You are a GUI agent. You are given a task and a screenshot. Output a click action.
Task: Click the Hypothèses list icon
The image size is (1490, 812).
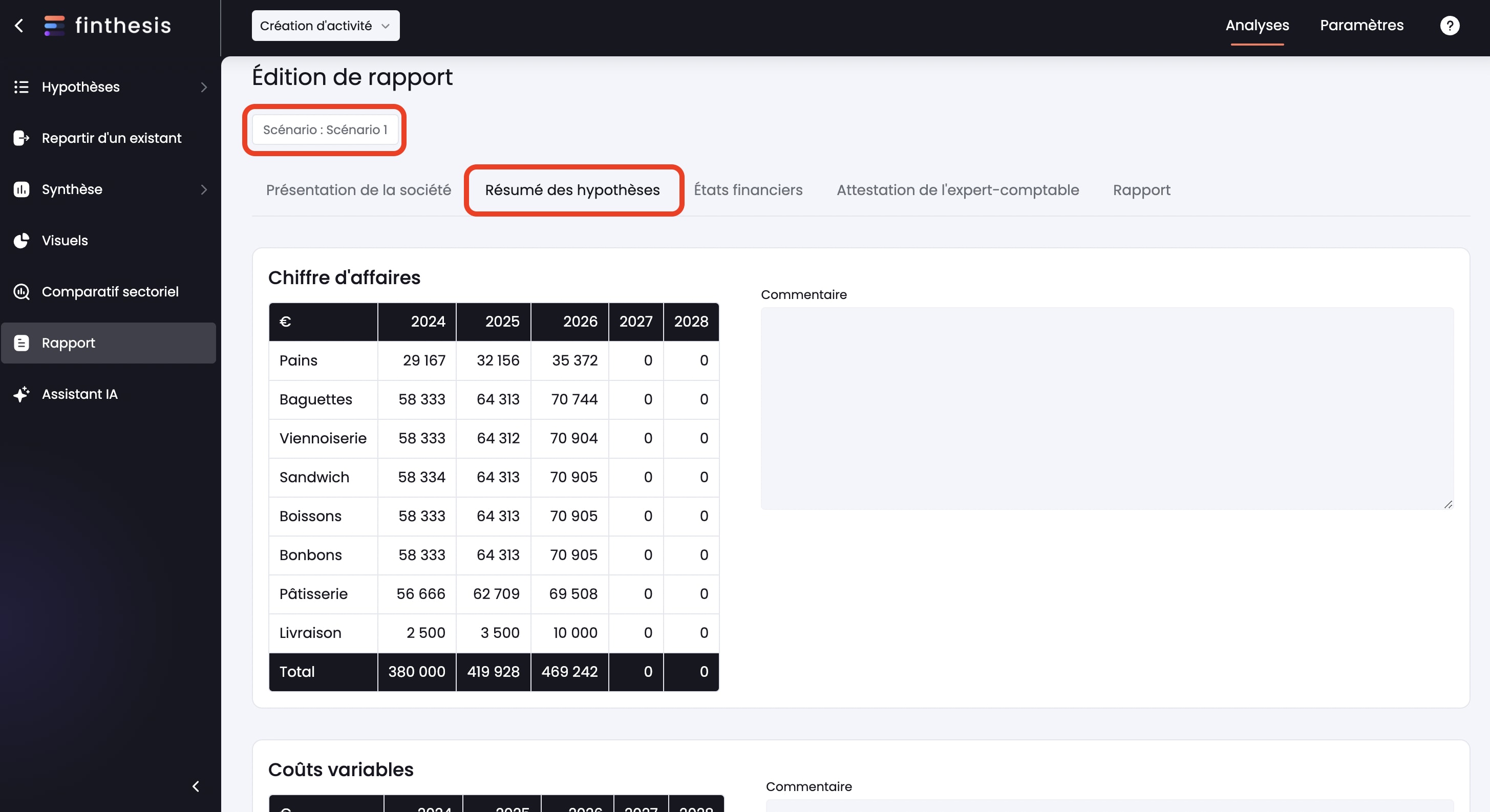[x=22, y=87]
